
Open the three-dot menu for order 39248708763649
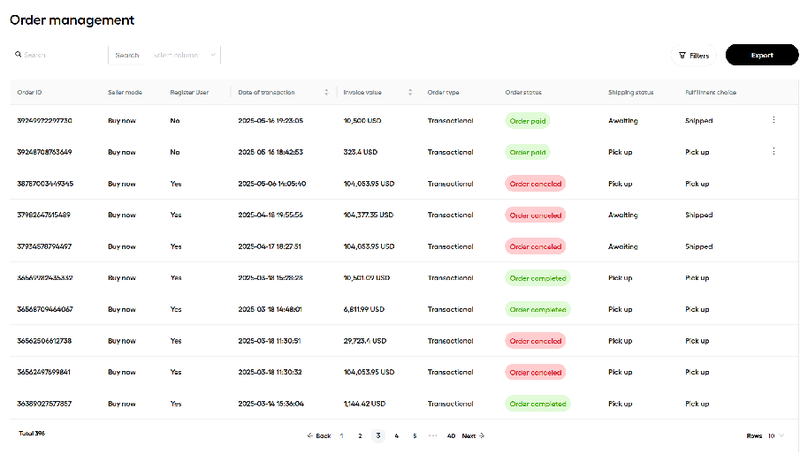point(773,152)
